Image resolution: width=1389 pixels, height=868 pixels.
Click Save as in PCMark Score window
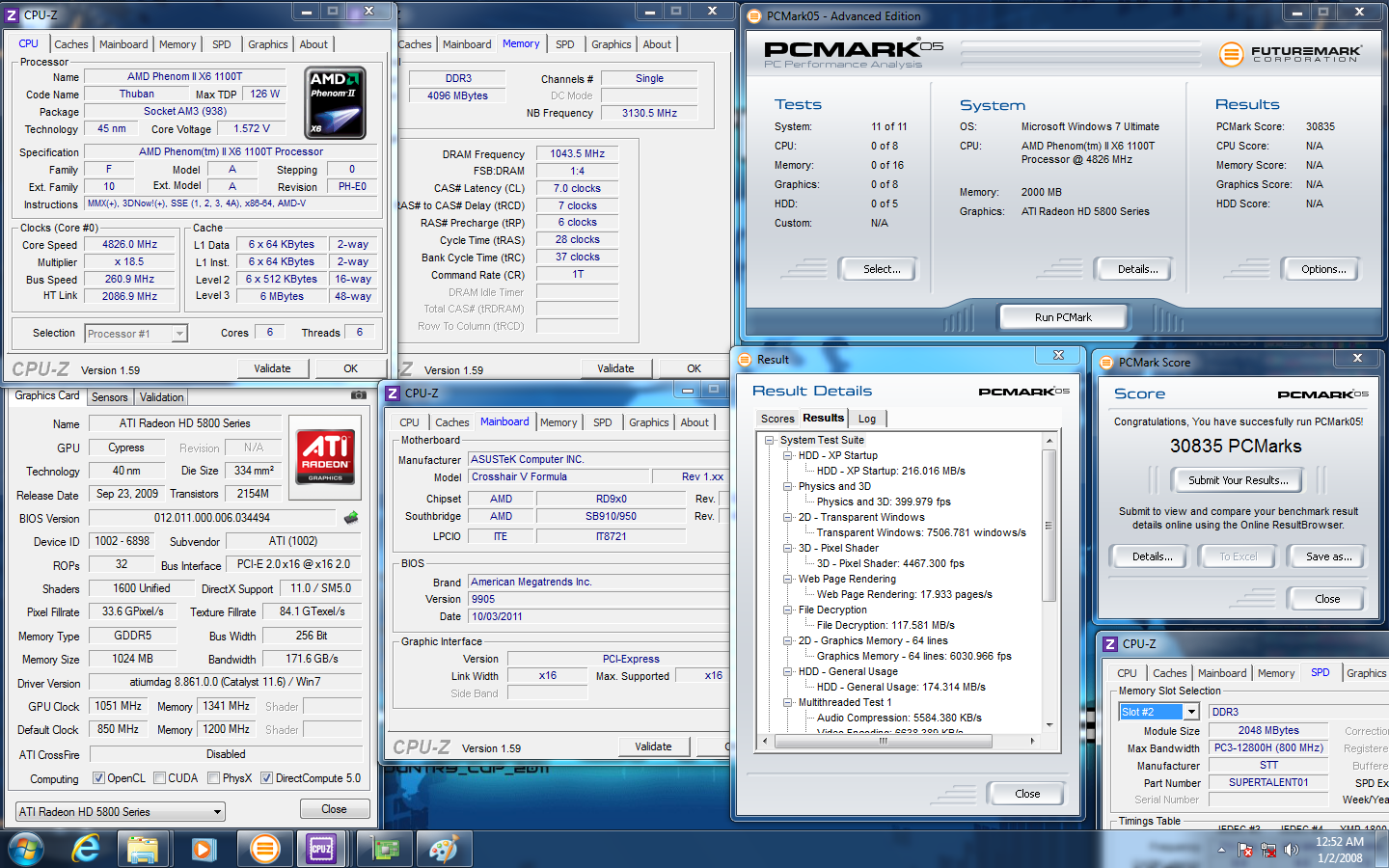[x=1328, y=556]
